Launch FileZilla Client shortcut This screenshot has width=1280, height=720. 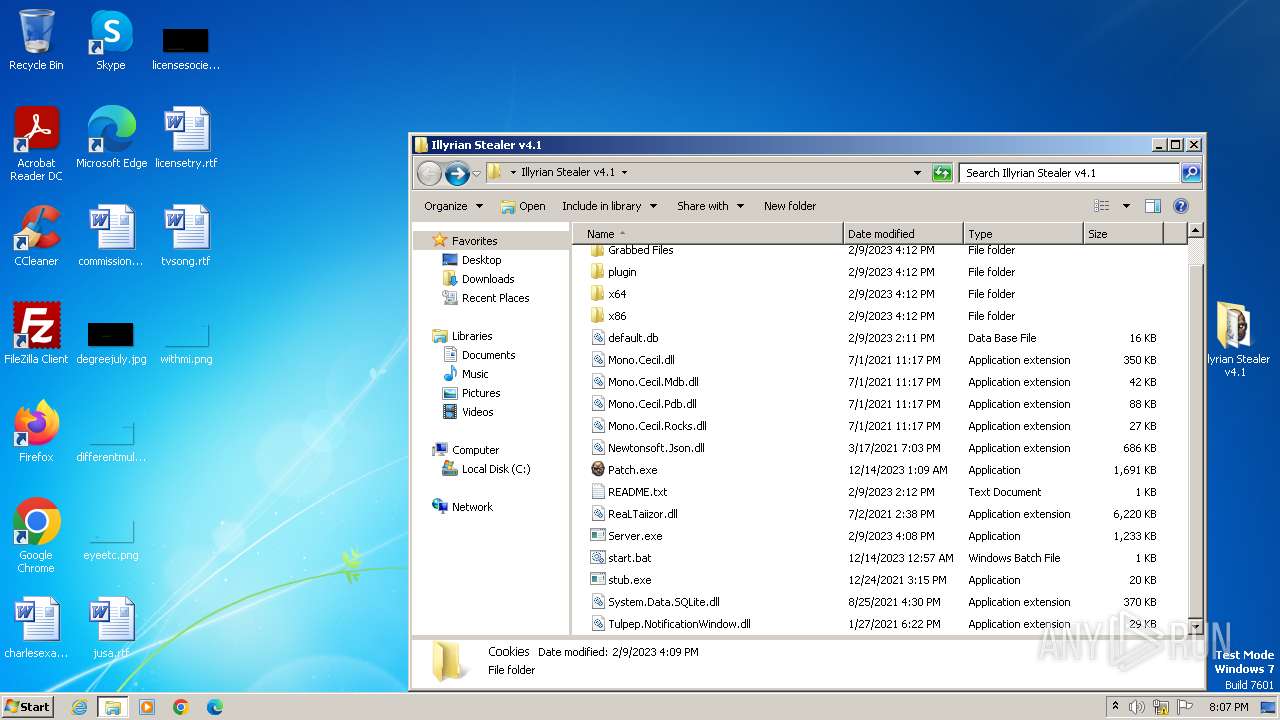tap(36, 334)
